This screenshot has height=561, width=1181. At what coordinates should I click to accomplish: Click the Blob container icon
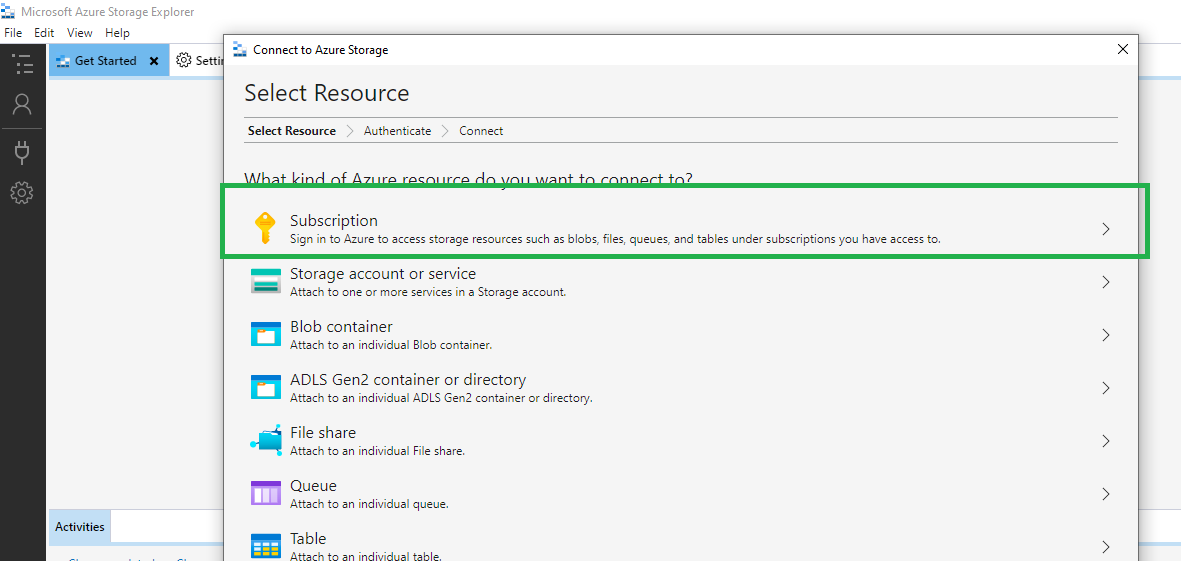pos(265,334)
